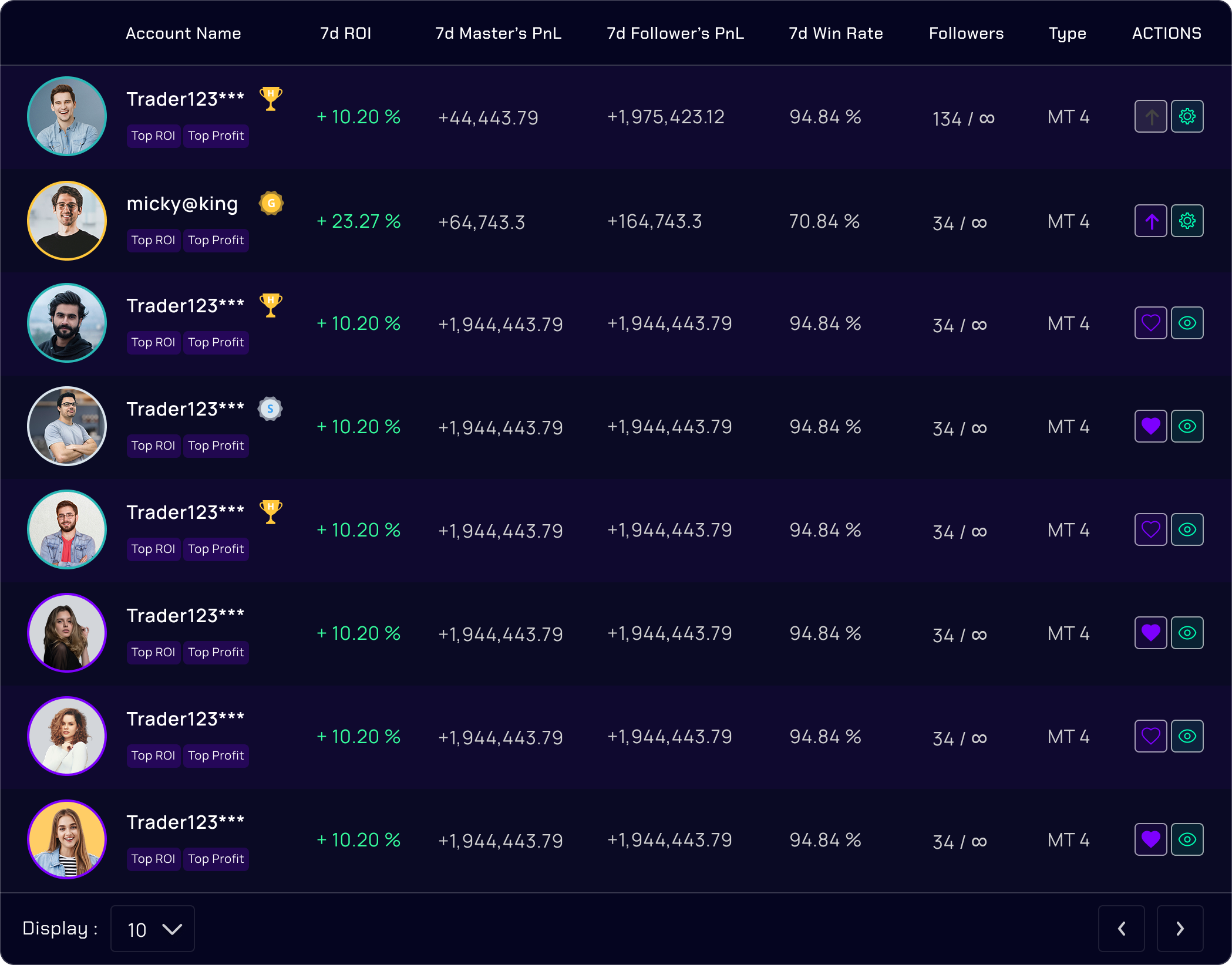View the curly-haired woman trader via eye icon
1232x965 pixels.
(1187, 737)
